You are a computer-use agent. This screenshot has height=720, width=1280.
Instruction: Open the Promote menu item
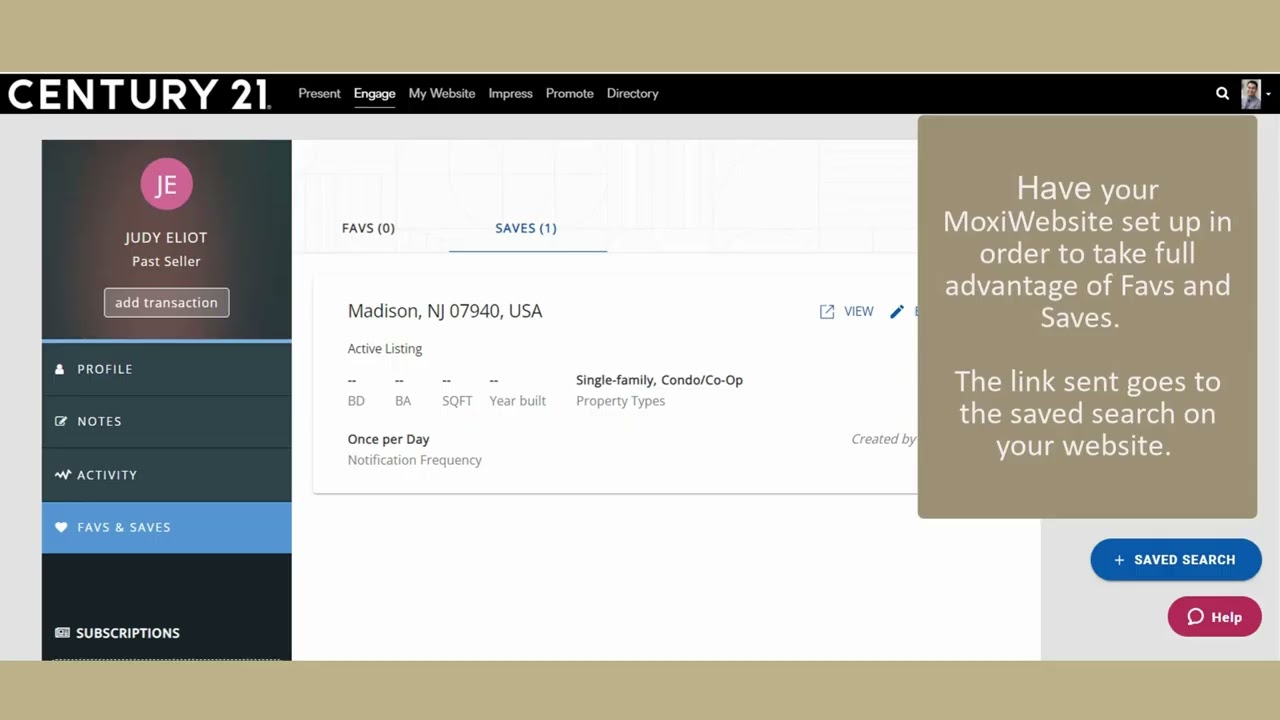tap(570, 93)
